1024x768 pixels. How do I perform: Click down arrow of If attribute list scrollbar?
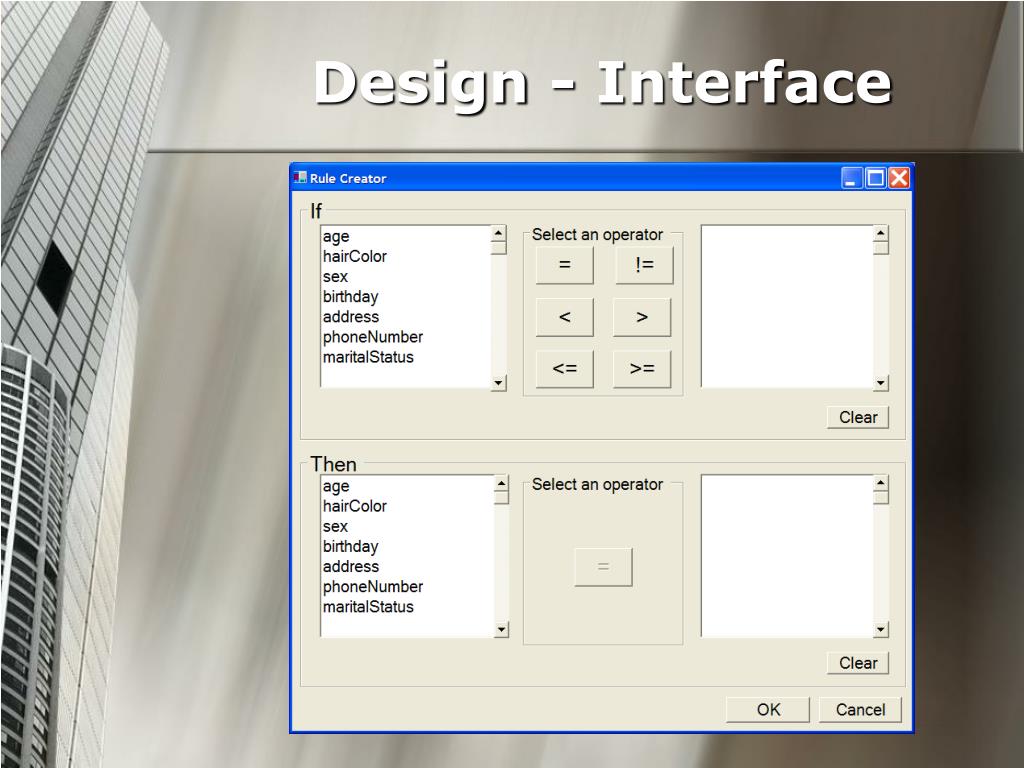tap(499, 383)
